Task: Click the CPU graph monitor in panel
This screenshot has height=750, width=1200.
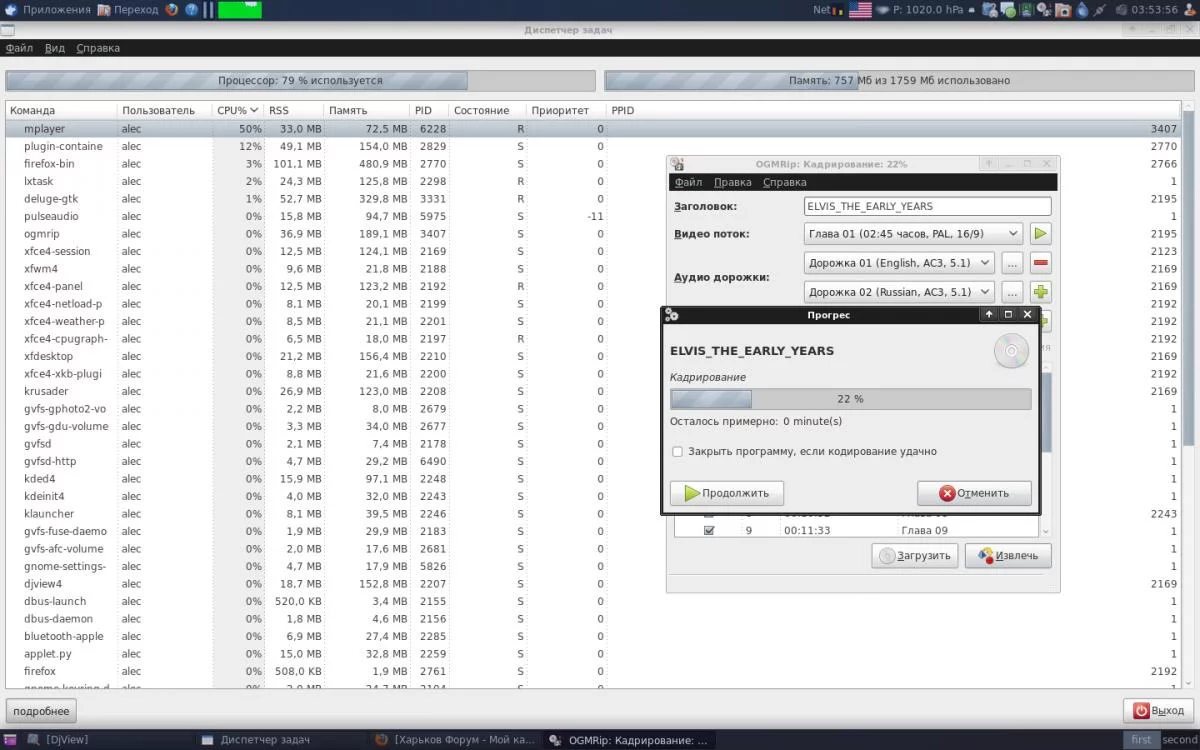Action: click(x=240, y=9)
